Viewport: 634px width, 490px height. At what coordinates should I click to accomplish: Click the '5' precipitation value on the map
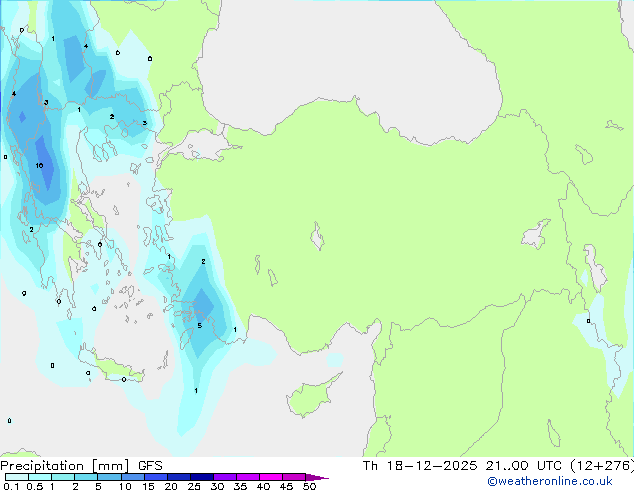pos(199,325)
